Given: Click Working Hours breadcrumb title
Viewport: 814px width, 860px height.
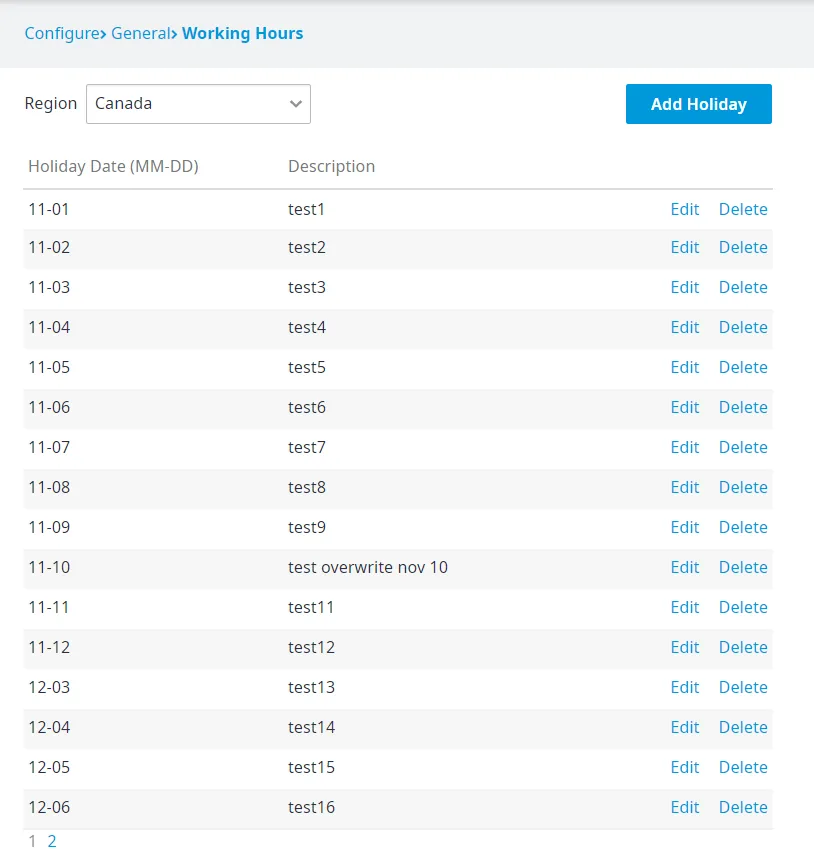Looking at the screenshot, I should click(x=242, y=33).
